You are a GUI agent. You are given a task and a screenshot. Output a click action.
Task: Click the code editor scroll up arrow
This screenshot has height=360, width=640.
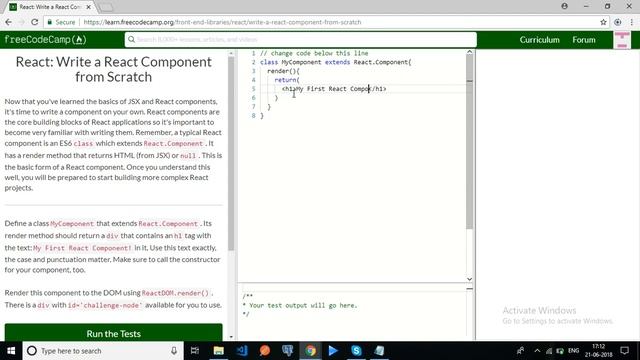(x=469, y=52)
